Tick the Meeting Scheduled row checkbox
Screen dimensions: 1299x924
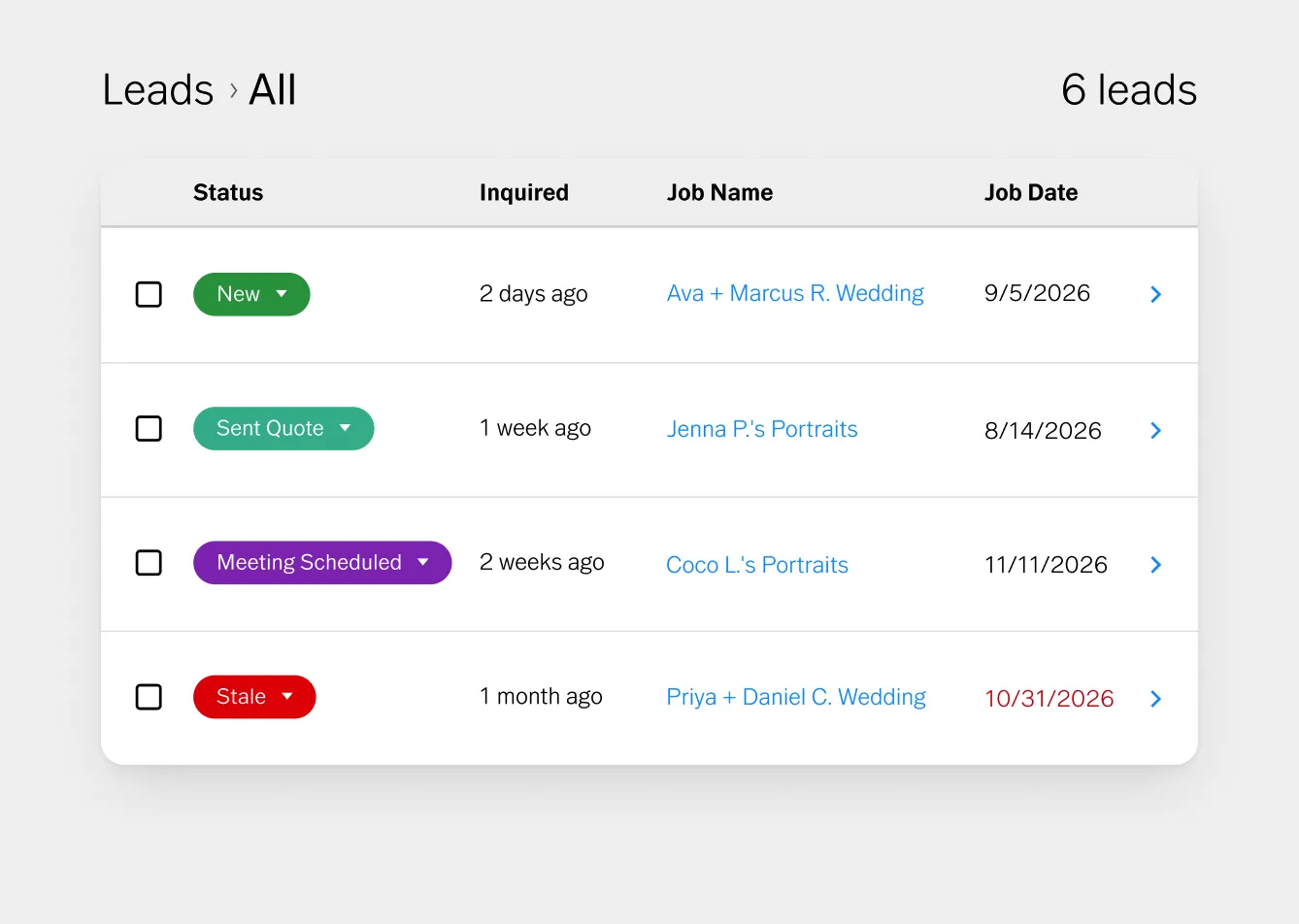point(149,562)
